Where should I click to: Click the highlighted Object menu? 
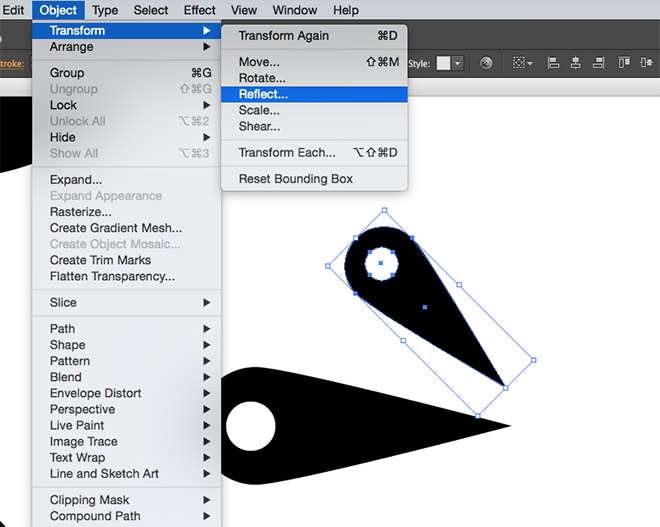tap(58, 10)
